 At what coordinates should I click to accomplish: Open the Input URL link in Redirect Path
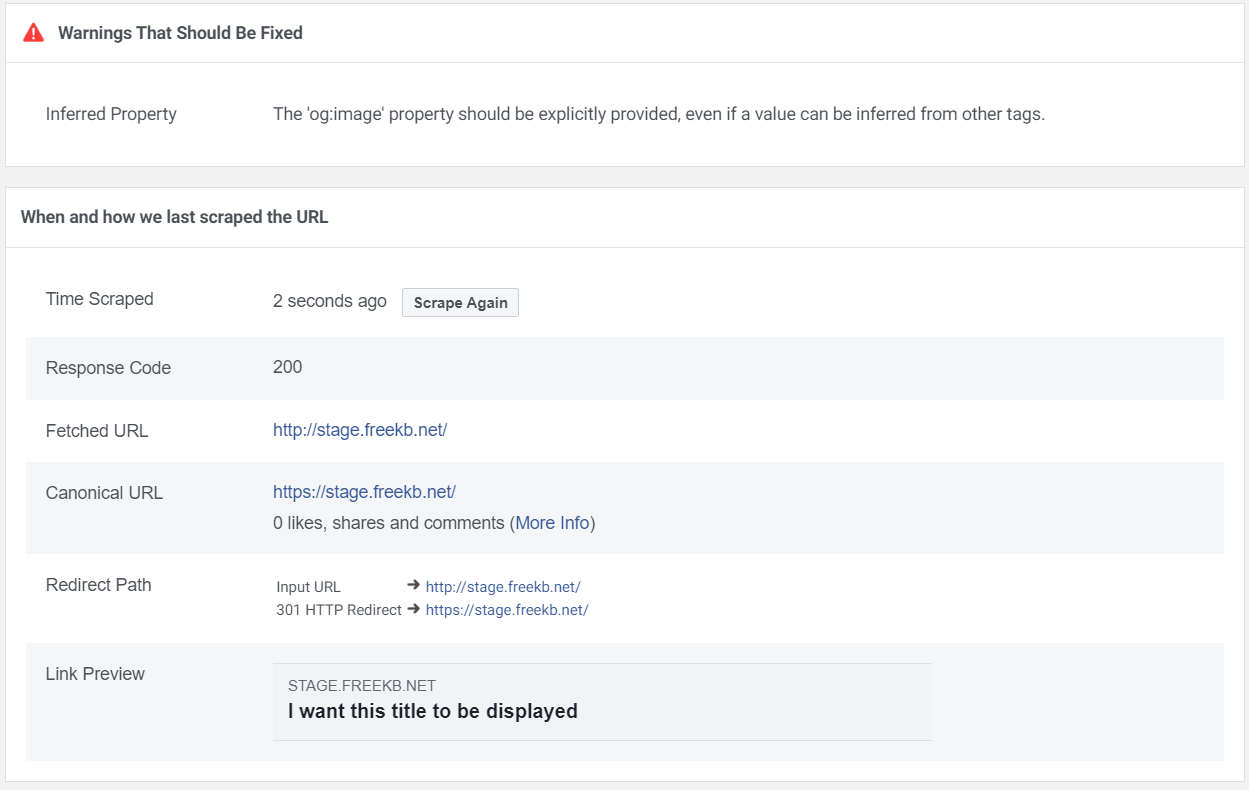(x=503, y=587)
